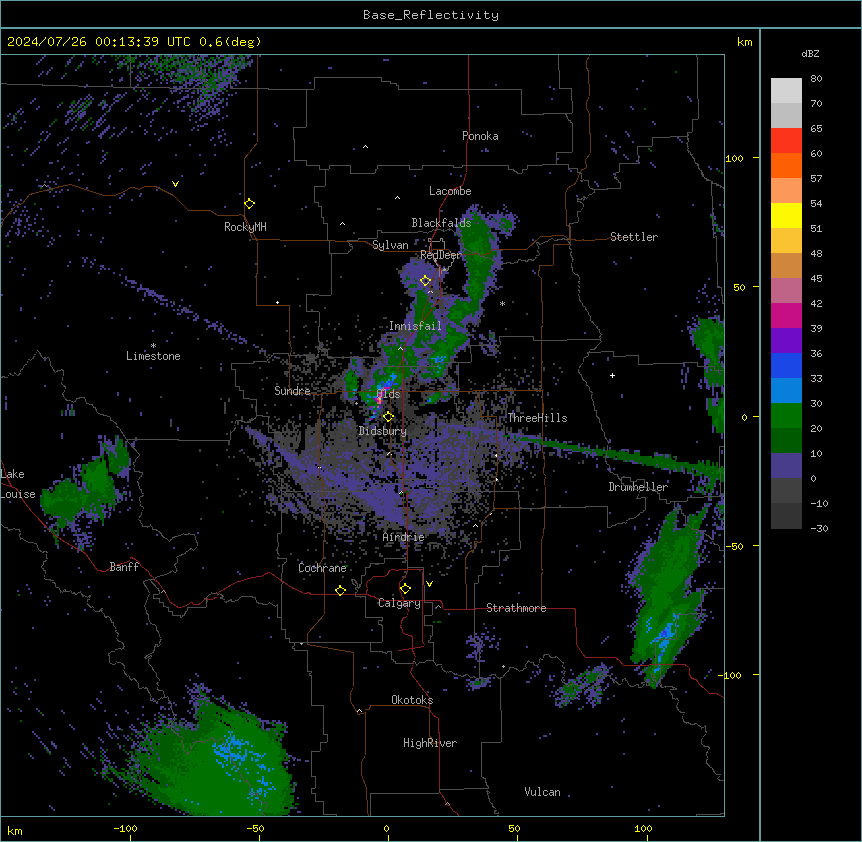Select the red legend swatch between 65 and 60

click(x=786, y=141)
